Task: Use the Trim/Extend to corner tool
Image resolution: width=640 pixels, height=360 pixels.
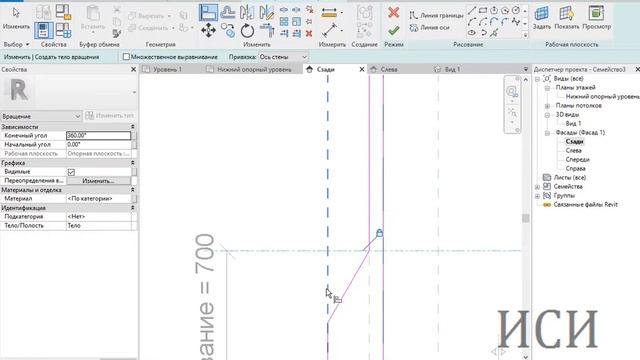Action: click(x=267, y=31)
